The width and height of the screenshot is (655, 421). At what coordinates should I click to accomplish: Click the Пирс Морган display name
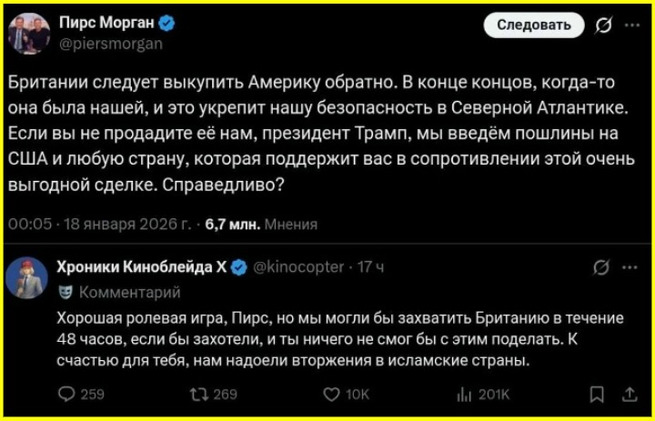(104, 24)
